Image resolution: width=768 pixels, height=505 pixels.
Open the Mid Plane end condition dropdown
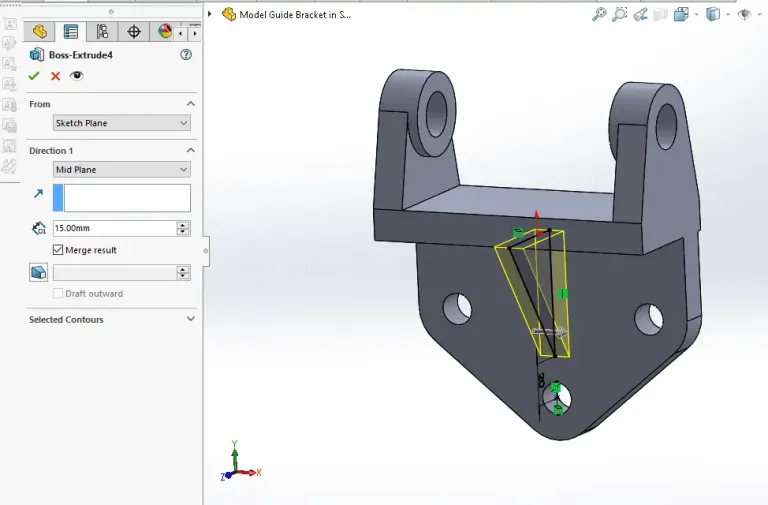(x=121, y=170)
